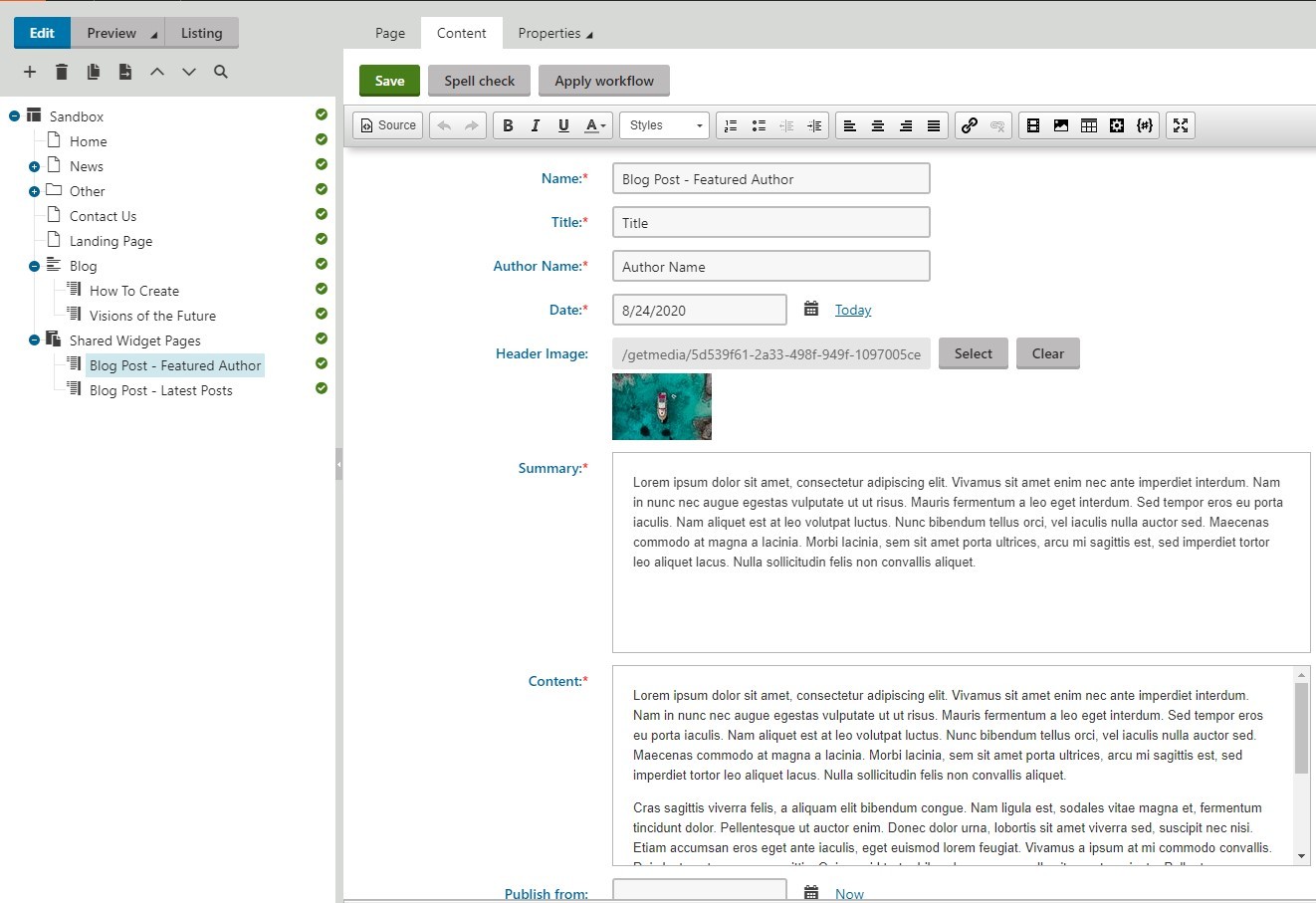This screenshot has width=1316, height=903.
Task: Click the Copy page icon
Action: coord(94,72)
